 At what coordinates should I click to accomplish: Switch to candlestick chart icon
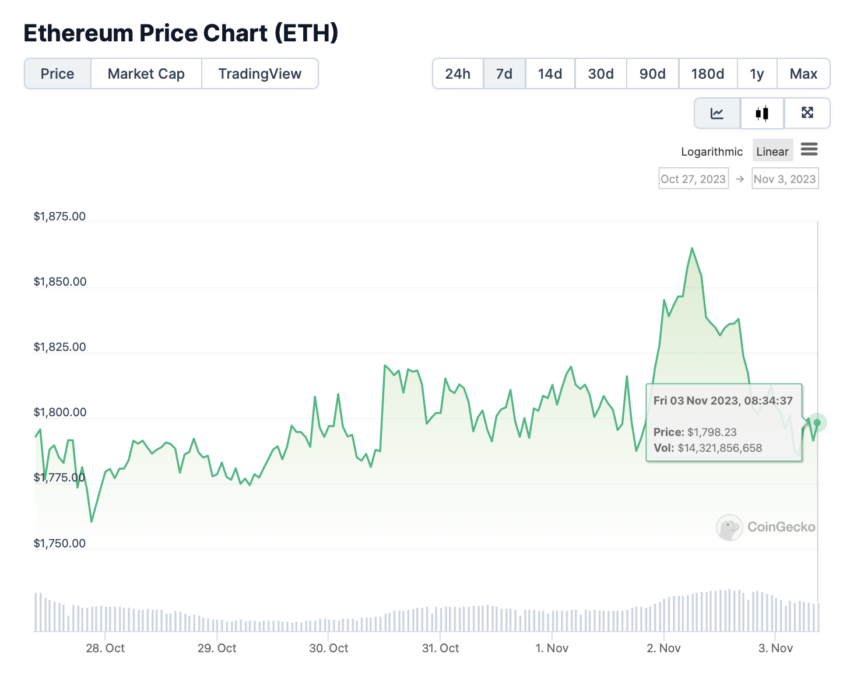pyautogui.click(x=762, y=113)
